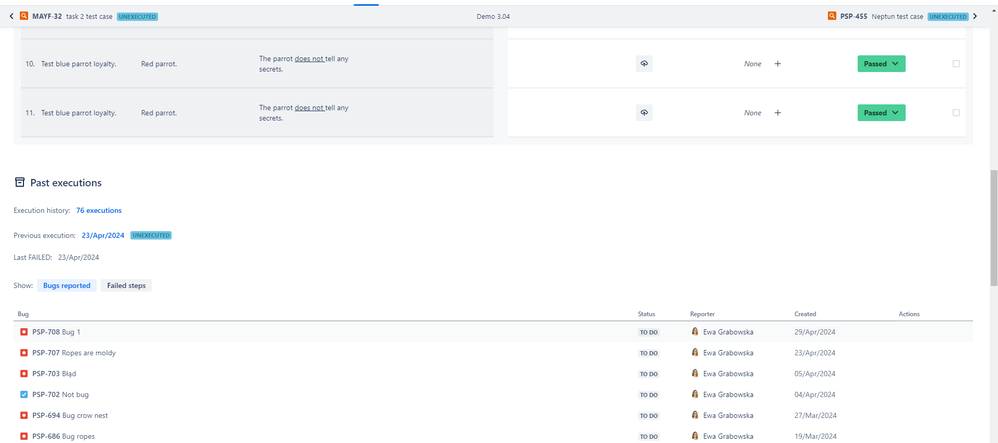The height and width of the screenshot is (443, 998).
Task: Open bug PSP-707 Ropes are moldy
Action: coord(74,353)
